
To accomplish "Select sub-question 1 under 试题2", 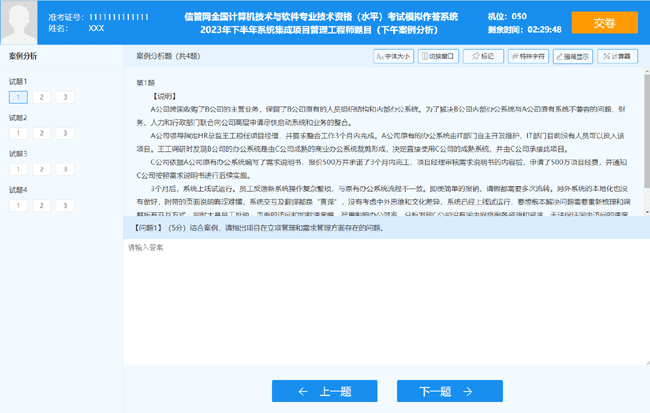I will click(x=18, y=133).
